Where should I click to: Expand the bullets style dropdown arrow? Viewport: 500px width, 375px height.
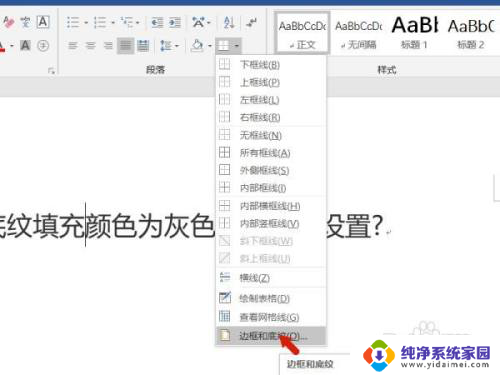point(86,23)
